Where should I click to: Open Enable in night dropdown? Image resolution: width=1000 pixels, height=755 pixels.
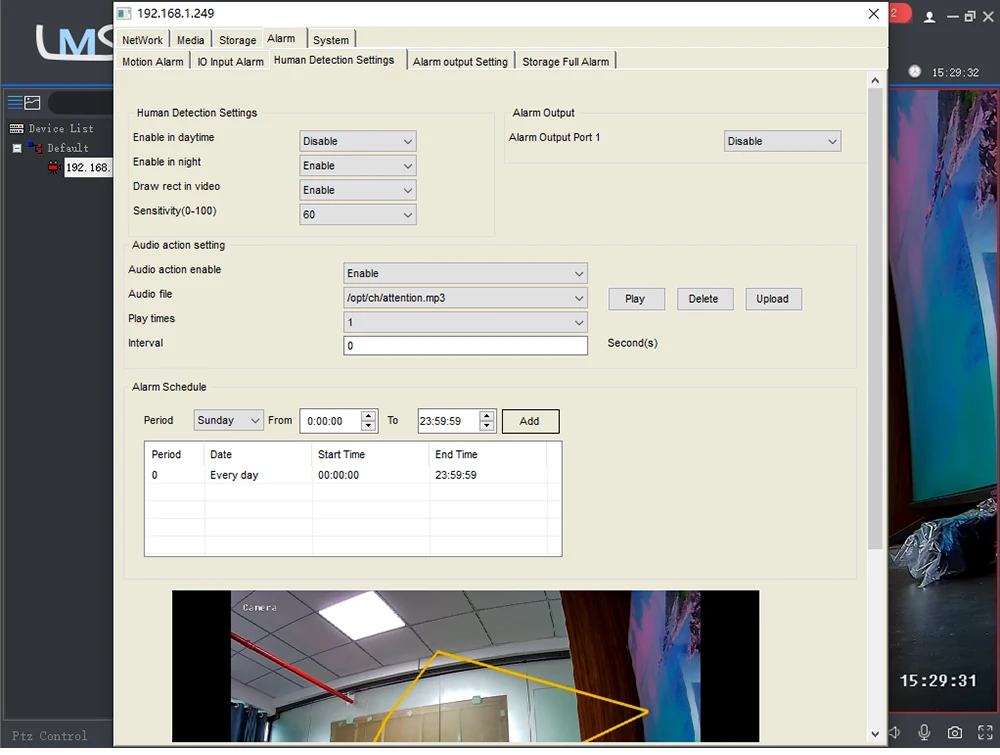358,166
